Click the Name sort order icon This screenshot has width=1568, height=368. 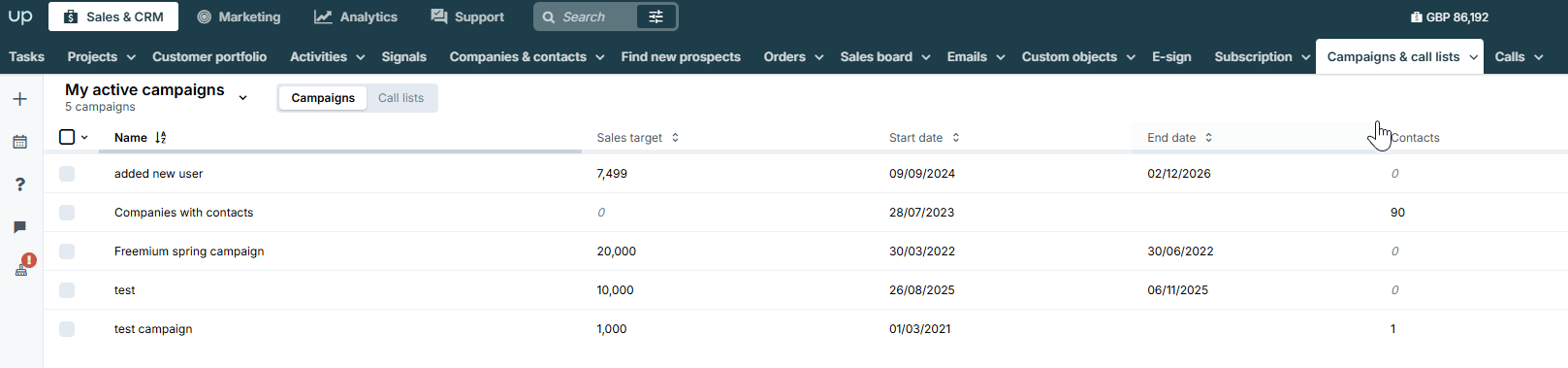[161, 138]
